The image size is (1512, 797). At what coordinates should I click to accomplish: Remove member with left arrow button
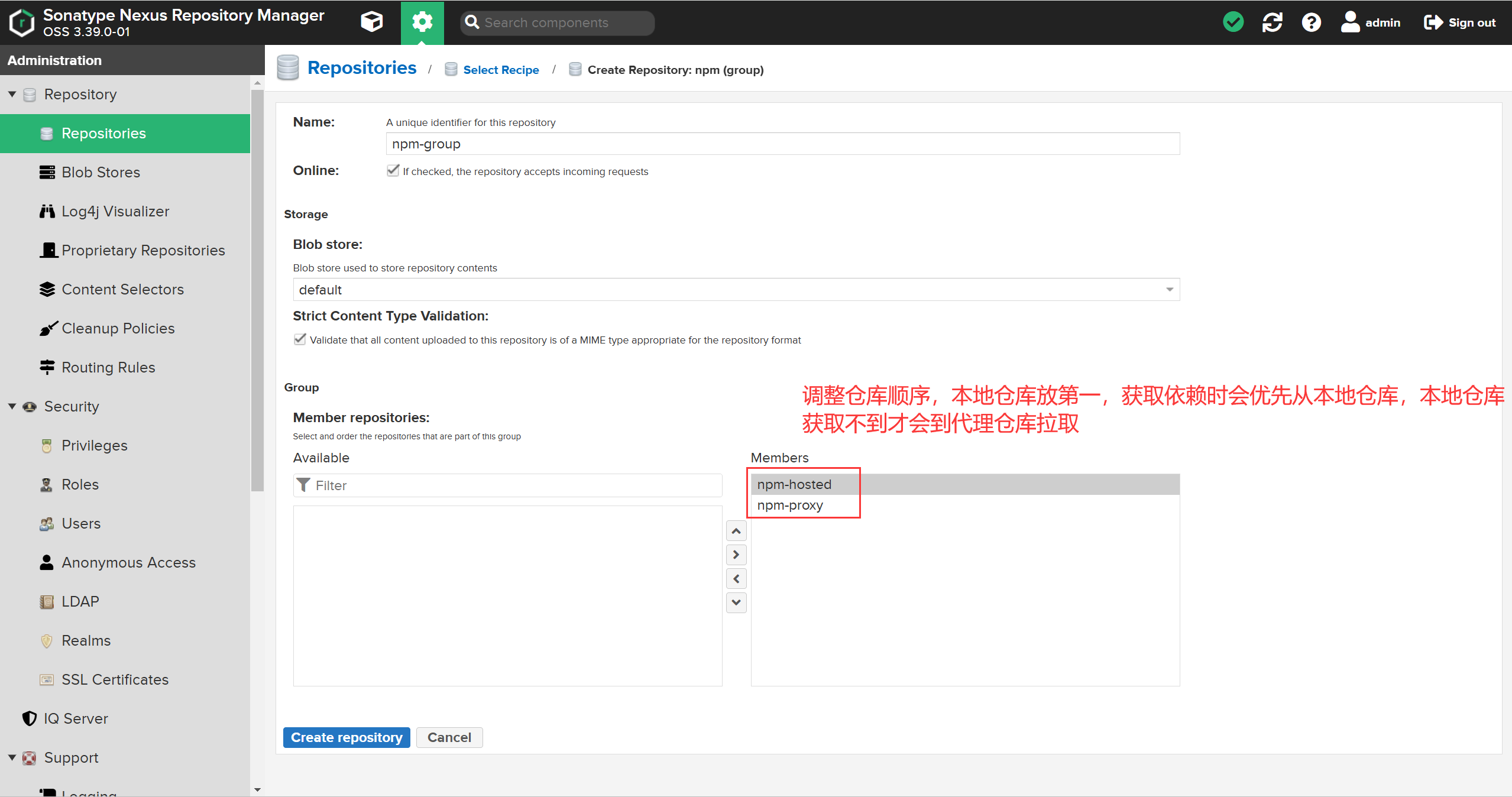[x=736, y=579]
